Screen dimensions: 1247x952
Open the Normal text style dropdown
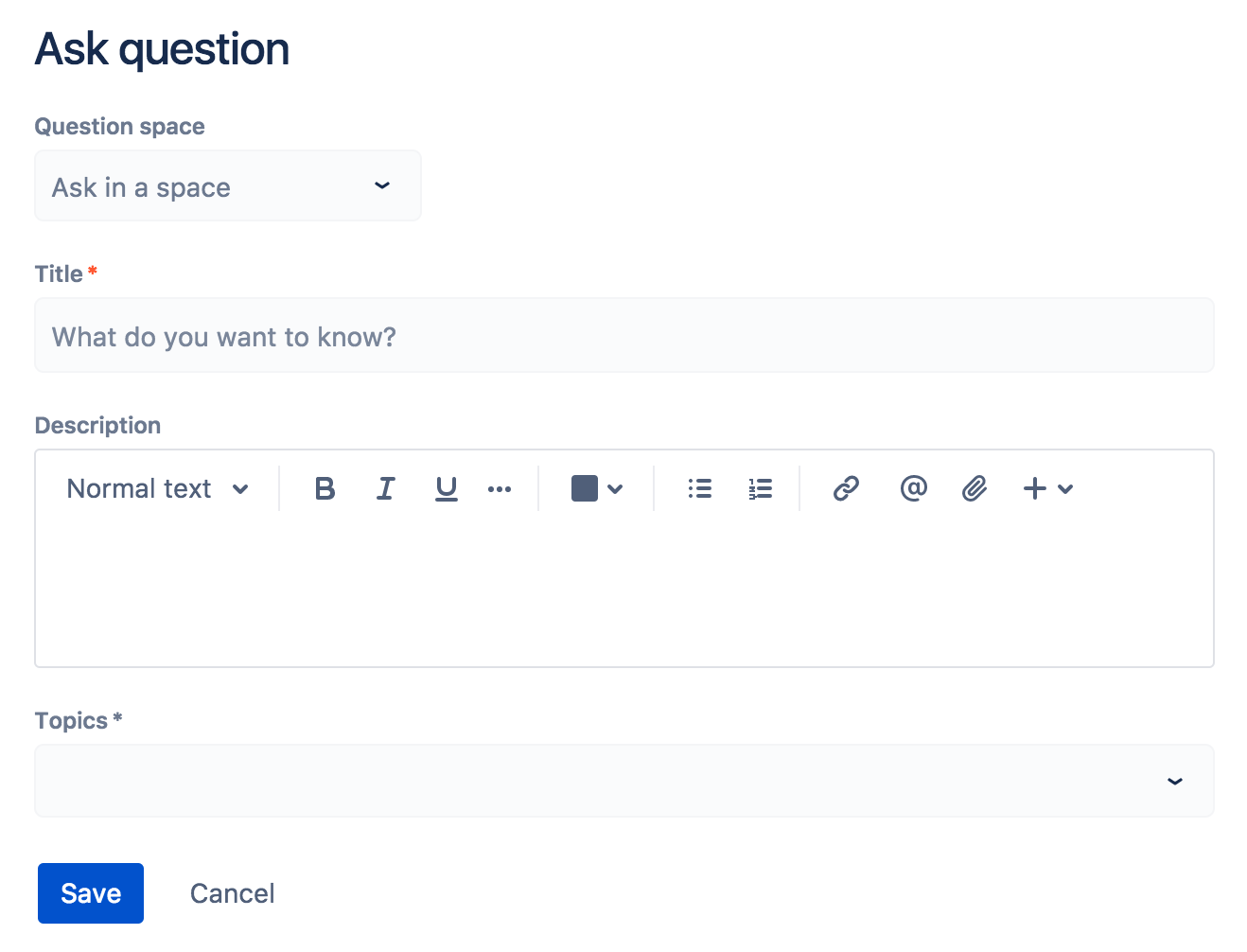pos(157,488)
